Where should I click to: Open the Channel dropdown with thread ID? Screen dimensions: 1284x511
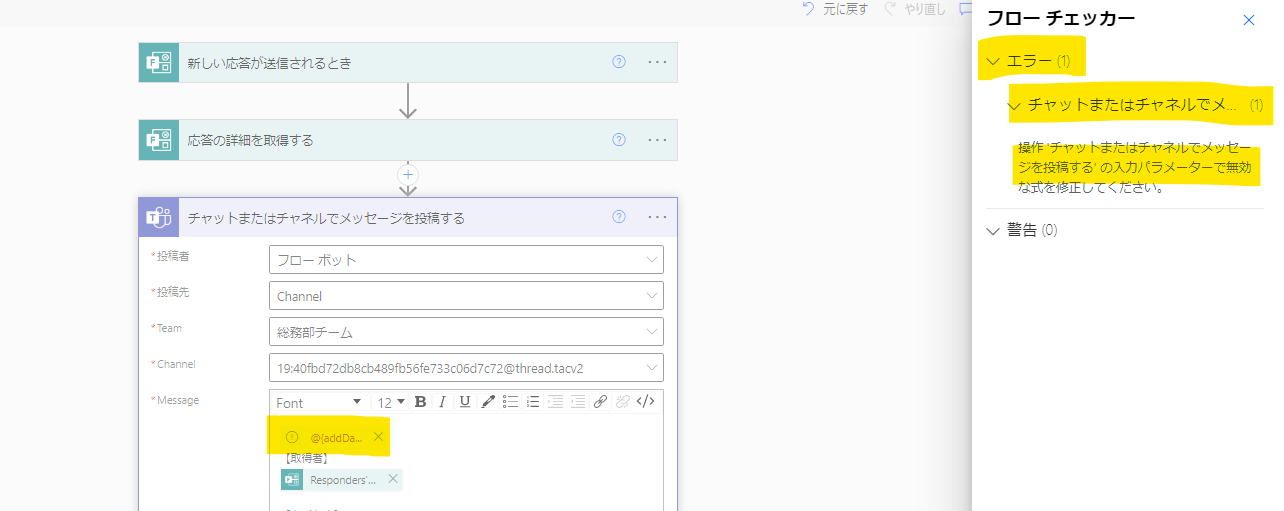pyautogui.click(x=466, y=368)
